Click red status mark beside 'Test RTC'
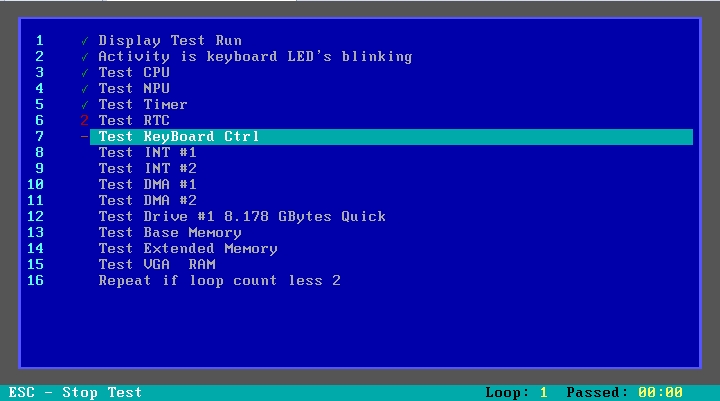This screenshot has height=401, width=720. coord(84,120)
